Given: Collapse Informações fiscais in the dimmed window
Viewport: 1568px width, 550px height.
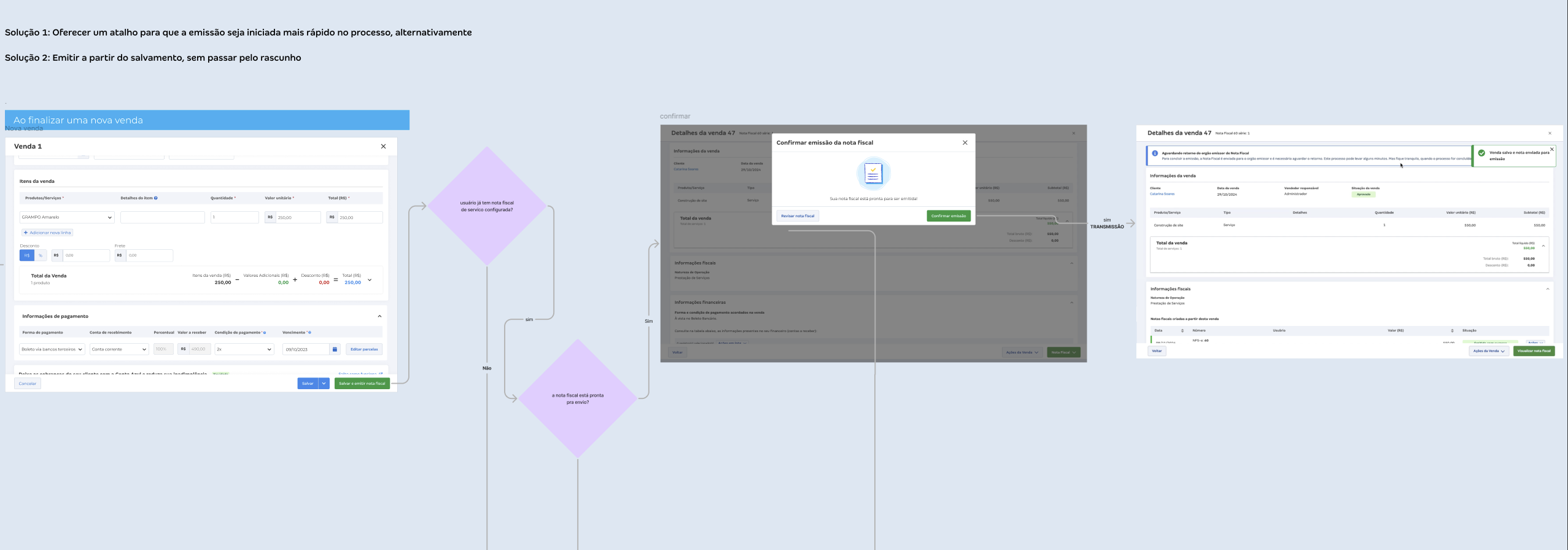Looking at the screenshot, I should click(x=1072, y=263).
